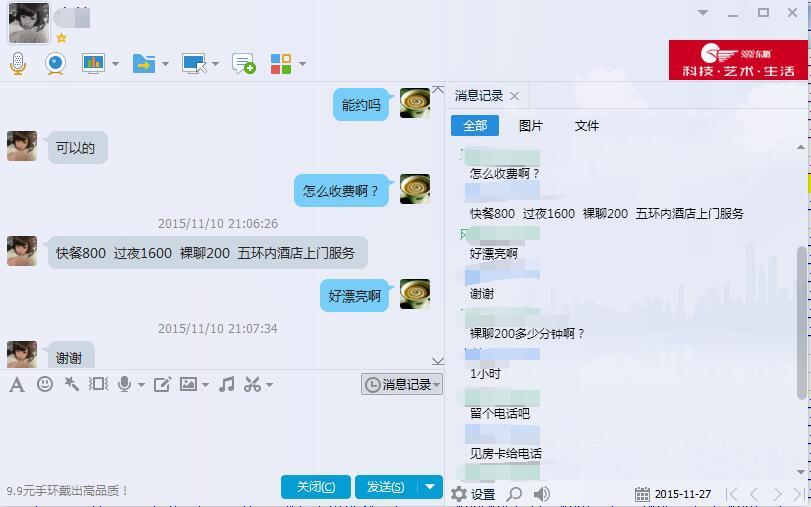Click the font style letter A icon
This screenshot has width=811, height=507.
coord(17,384)
